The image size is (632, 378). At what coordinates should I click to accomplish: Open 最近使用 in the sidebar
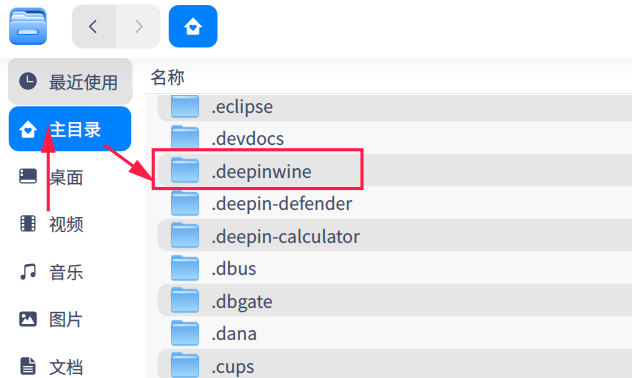tap(70, 81)
